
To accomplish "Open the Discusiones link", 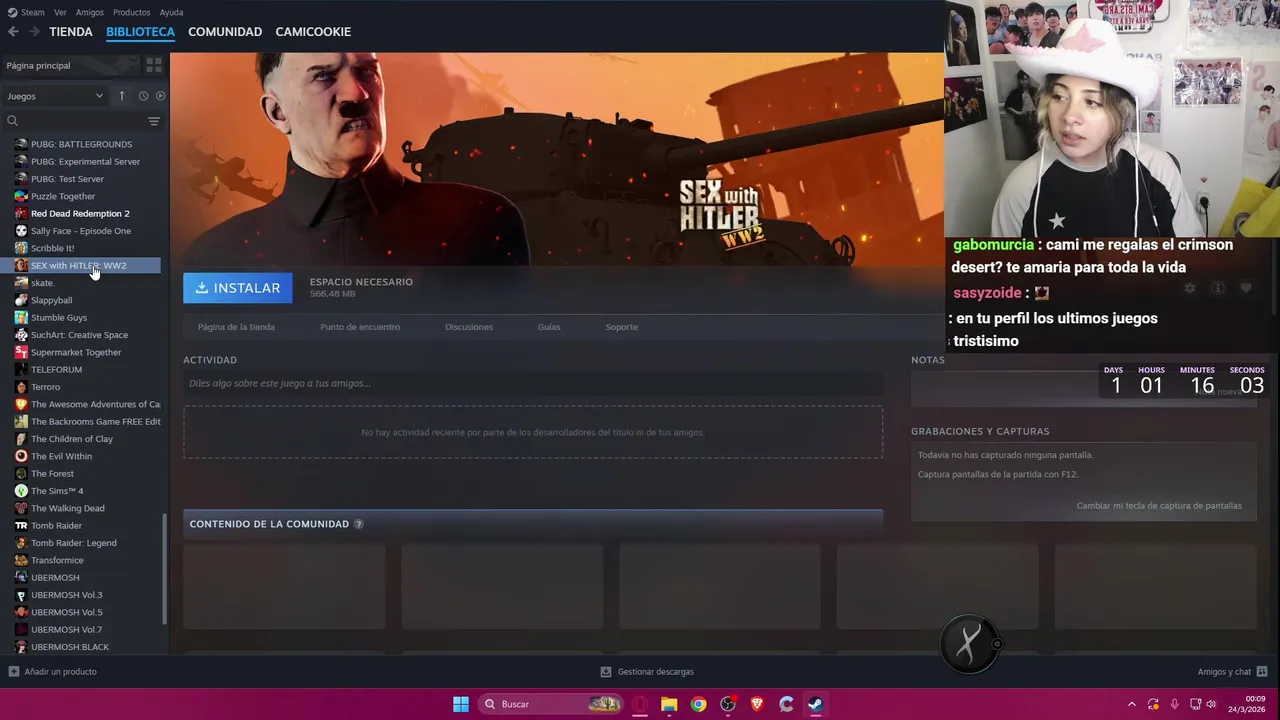I will click(469, 327).
